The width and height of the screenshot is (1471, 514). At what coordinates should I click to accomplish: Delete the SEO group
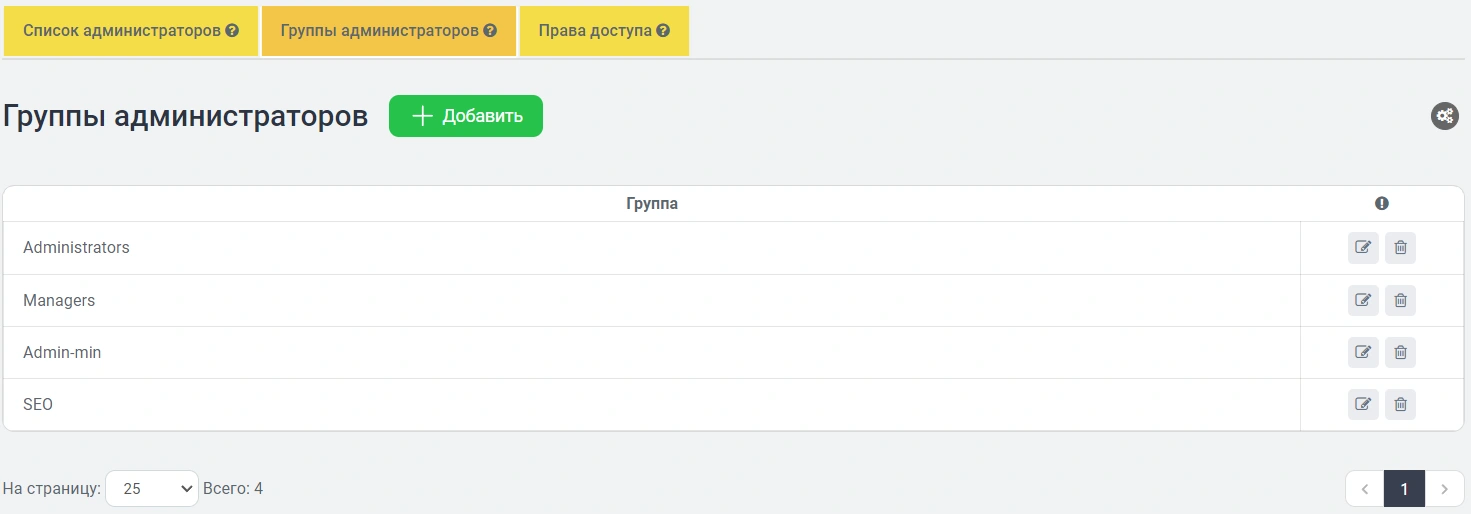coord(1400,404)
